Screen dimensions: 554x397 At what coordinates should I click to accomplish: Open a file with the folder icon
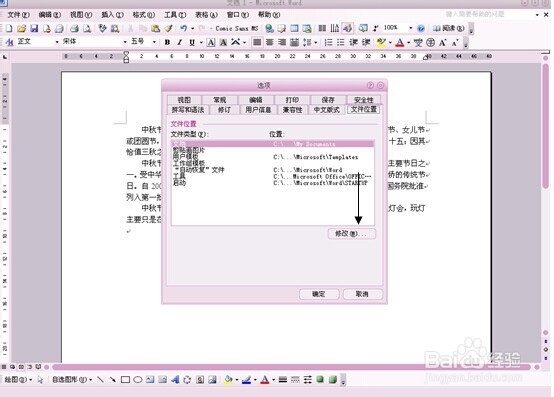(x=22, y=28)
